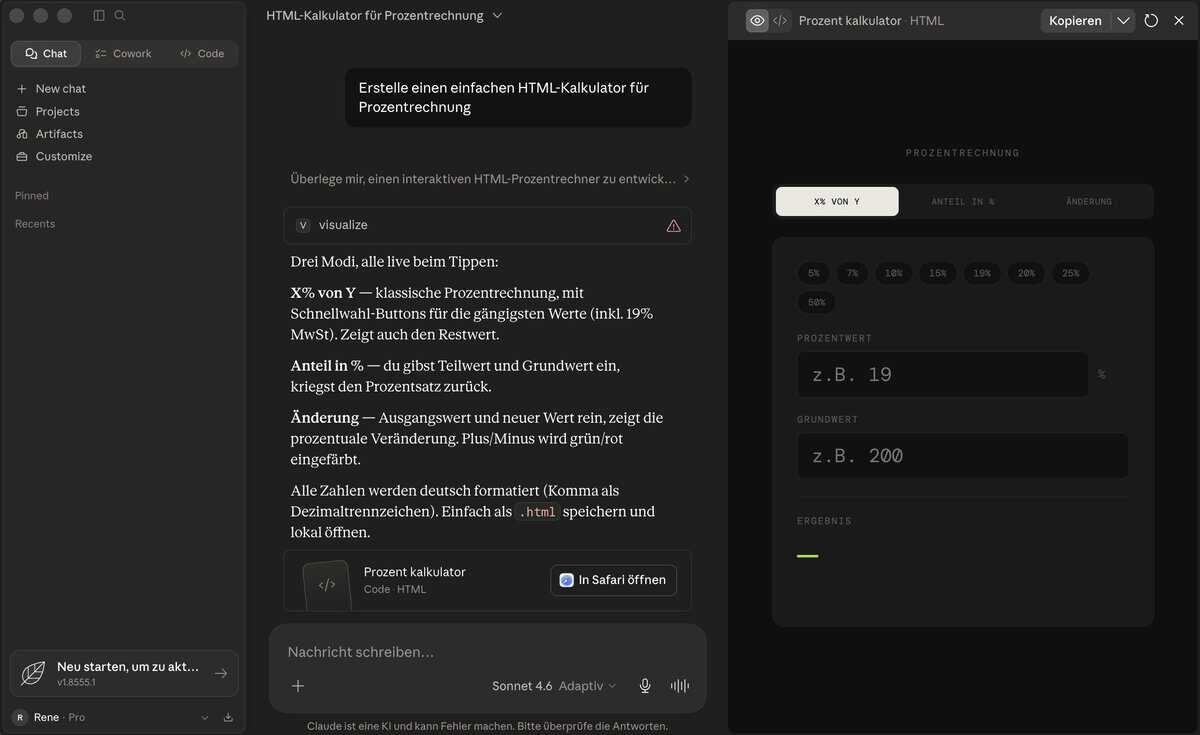Click the Grundwert input field

962,456
